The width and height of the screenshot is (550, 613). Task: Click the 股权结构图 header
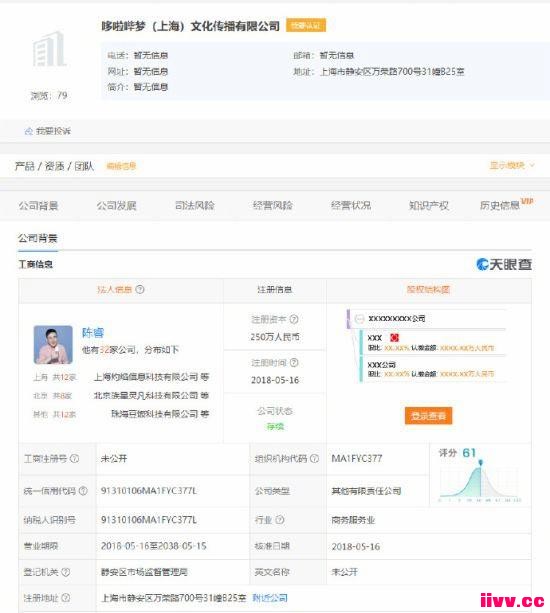(x=428, y=290)
